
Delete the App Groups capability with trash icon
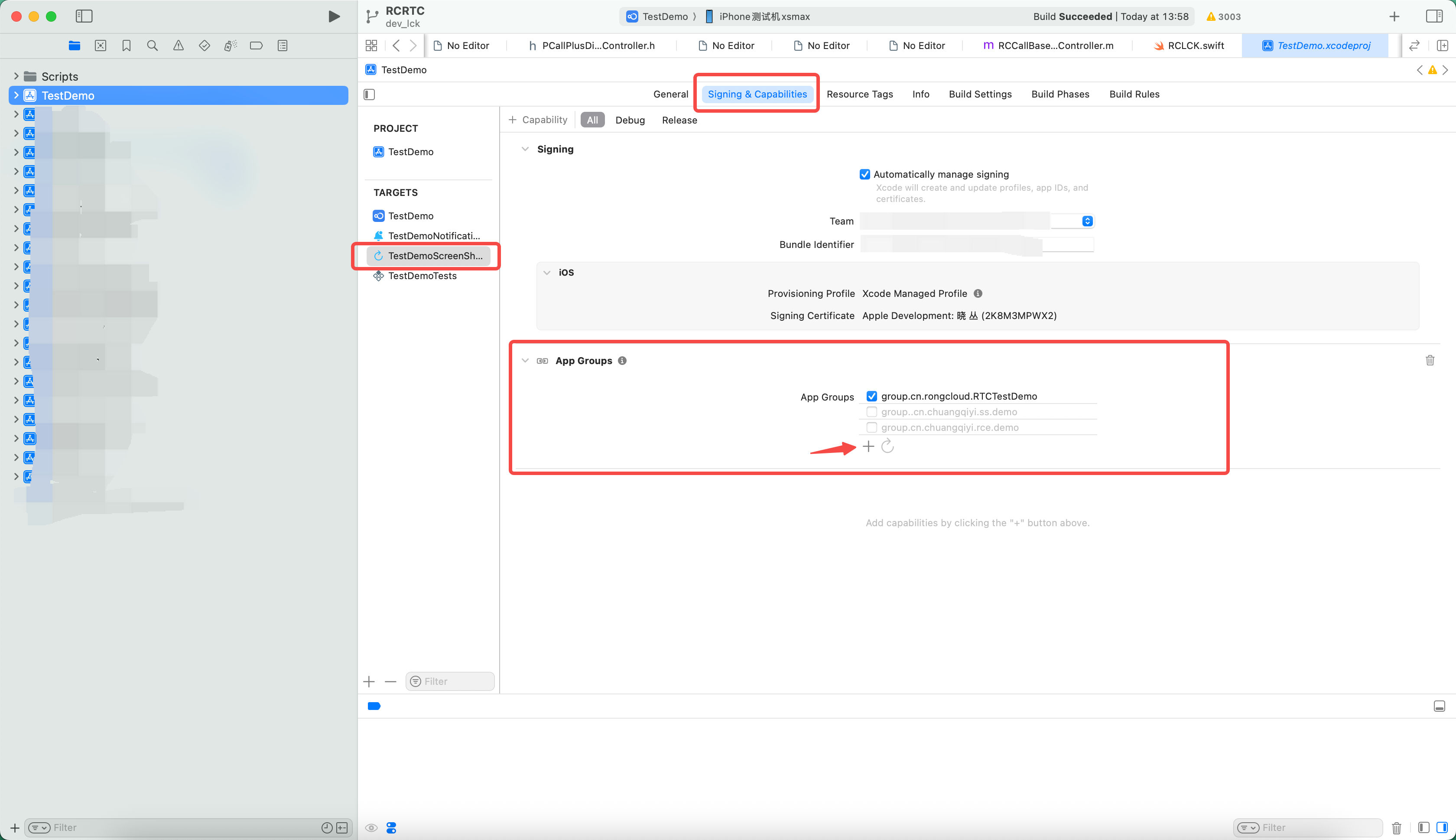[1430, 360]
